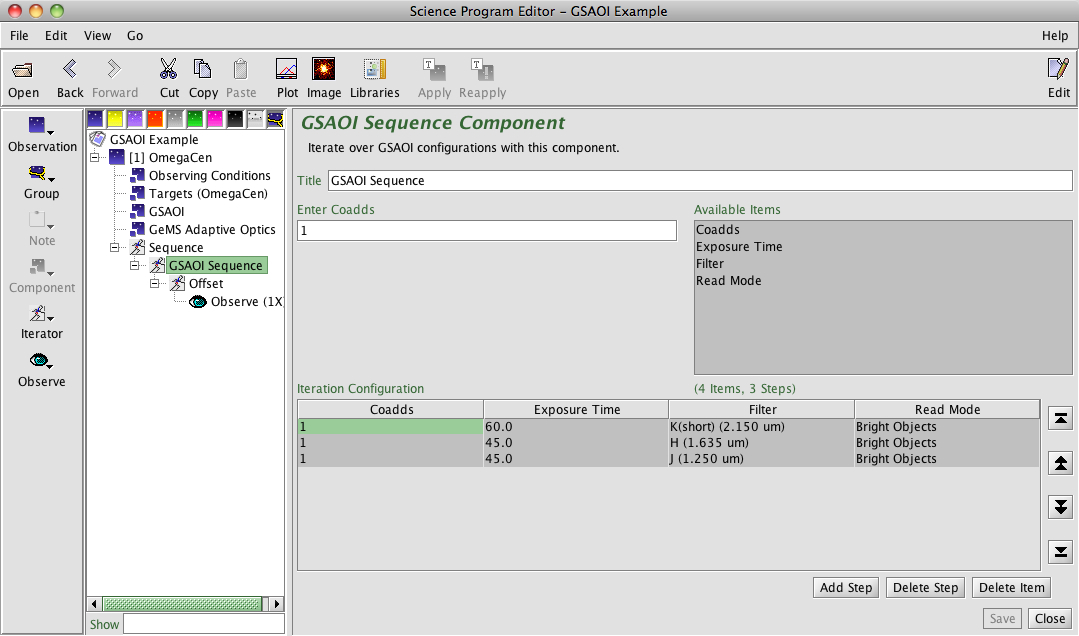This screenshot has width=1079, height=636.
Task: Click the group filter icon with yellow outline
Action: click(x=275, y=119)
